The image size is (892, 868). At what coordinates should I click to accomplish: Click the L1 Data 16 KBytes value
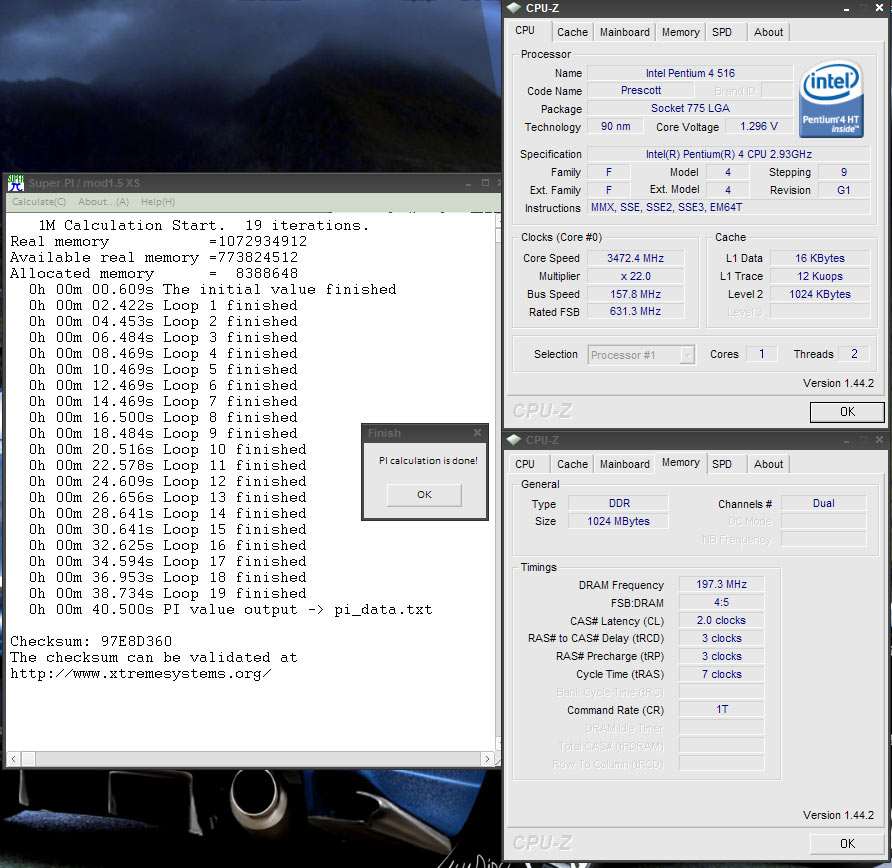[820, 258]
